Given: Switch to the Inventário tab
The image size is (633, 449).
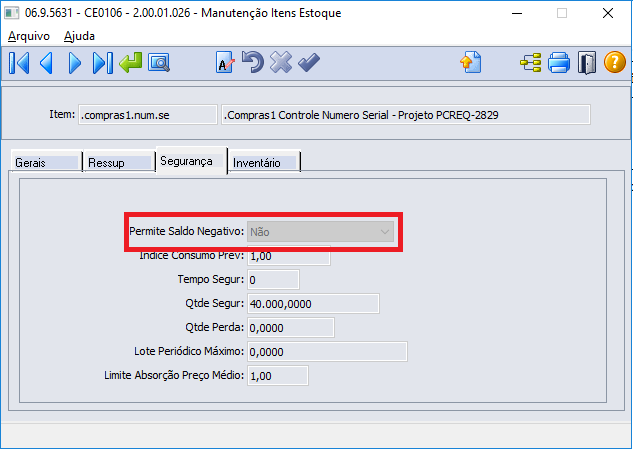Looking at the screenshot, I should pos(264,162).
